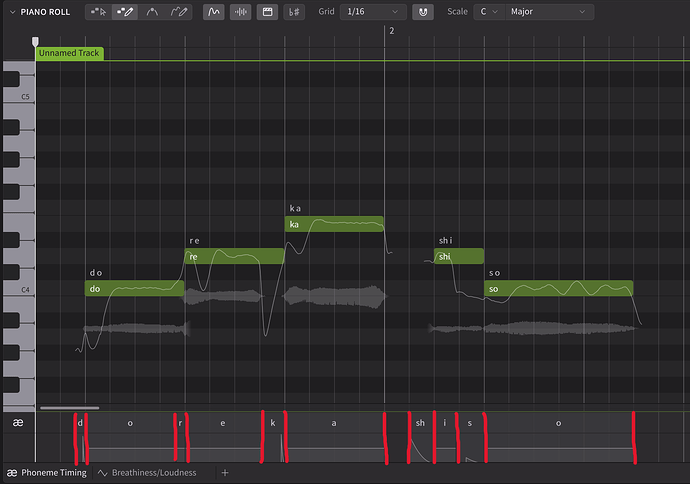Switch to the Breathiness/Loudness tab
Image resolution: width=690 pixels, height=484 pixels.
[147, 473]
